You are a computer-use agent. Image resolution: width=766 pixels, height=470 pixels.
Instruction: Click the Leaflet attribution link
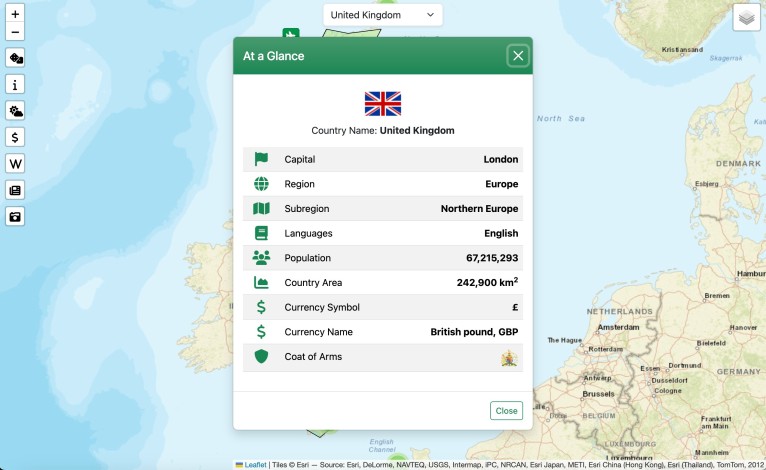pyautogui.click(x=255, y=464)
